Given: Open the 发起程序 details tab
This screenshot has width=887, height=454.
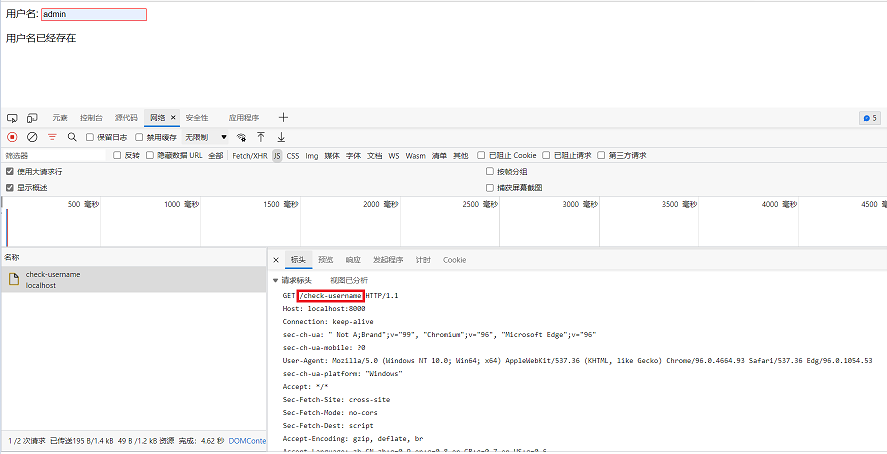Looking at the screenshot, I should 388,260.
